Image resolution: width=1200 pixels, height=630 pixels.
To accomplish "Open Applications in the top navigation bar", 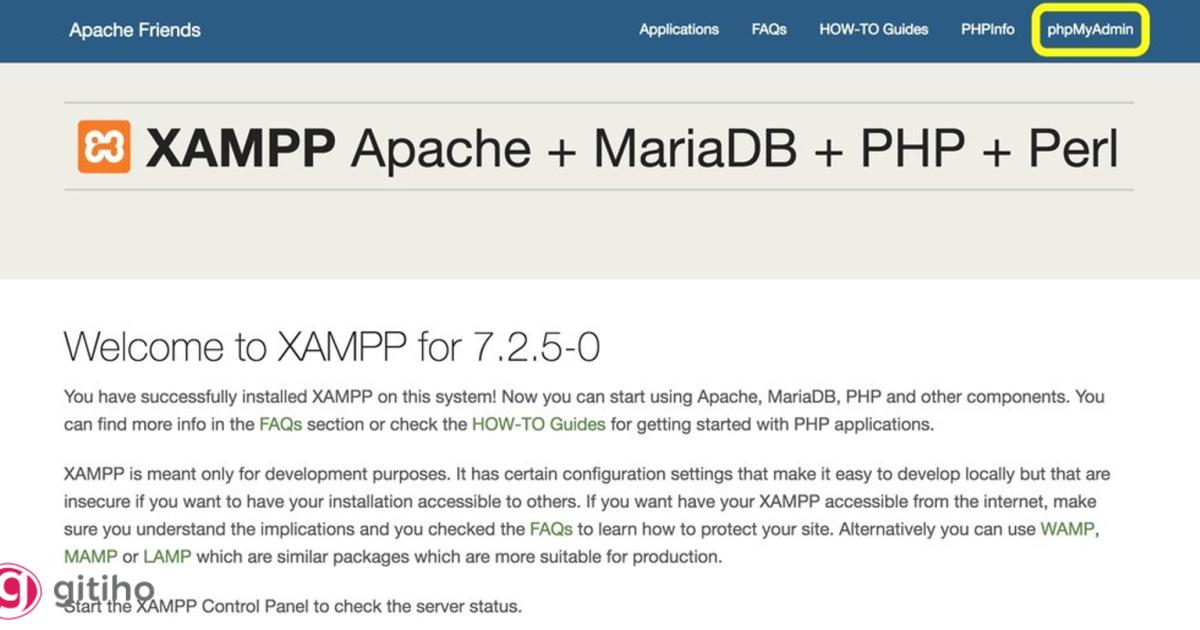I will coord(679,29).
